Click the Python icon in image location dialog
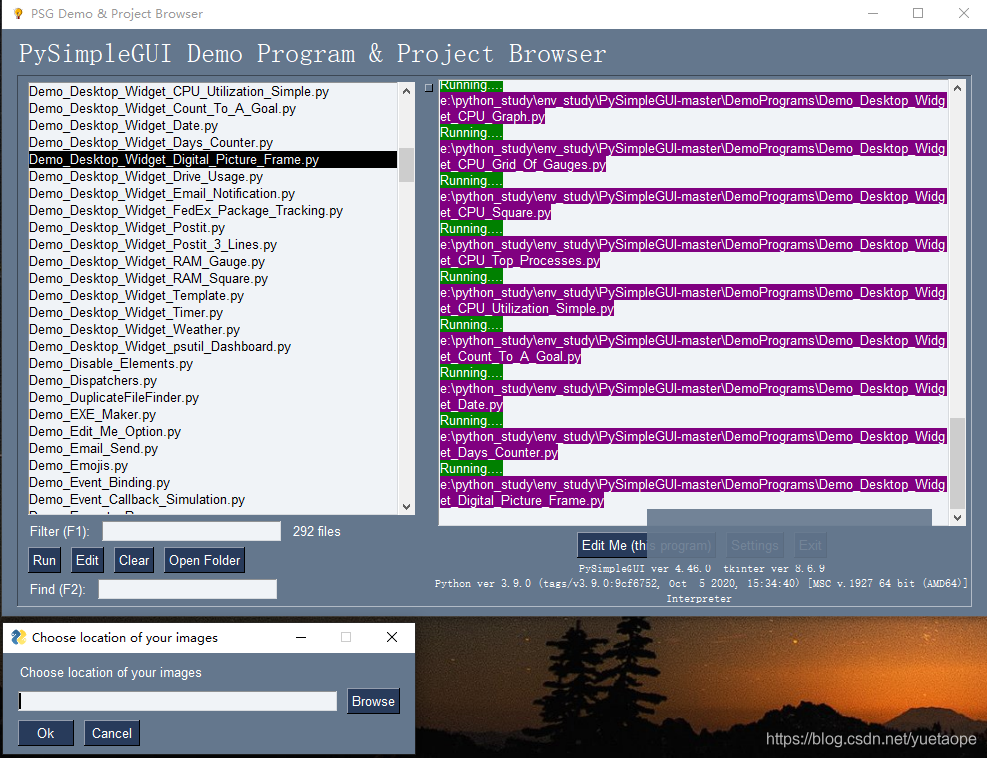987x758 pixels. point(19,637)
